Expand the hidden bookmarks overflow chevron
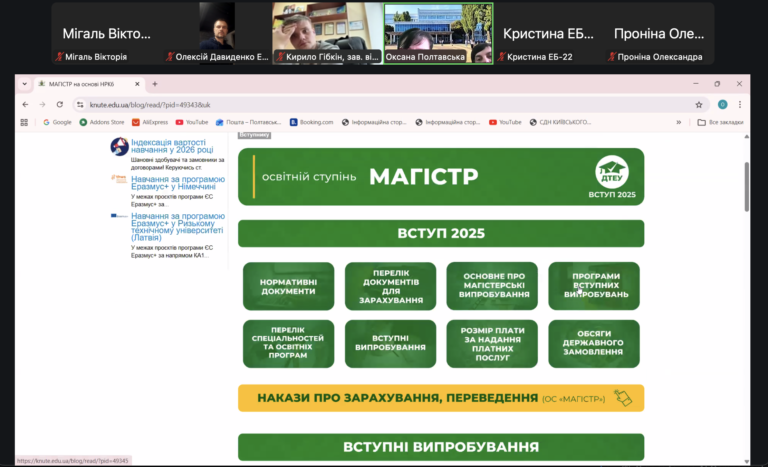Viewport: 768px width, 467px height. click(x=678, y=122)
